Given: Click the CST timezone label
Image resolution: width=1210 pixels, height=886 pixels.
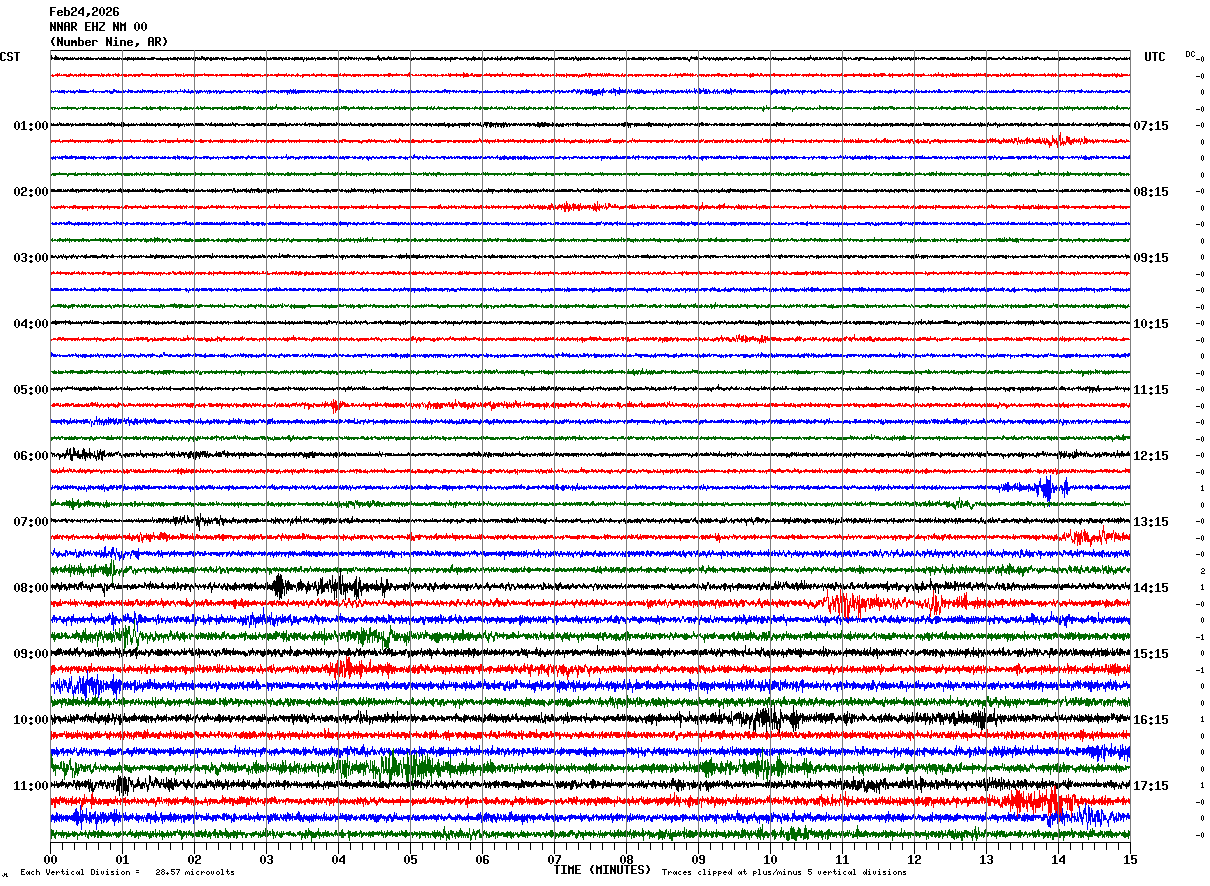Looking at the screenshot, I should coord(10,57).
